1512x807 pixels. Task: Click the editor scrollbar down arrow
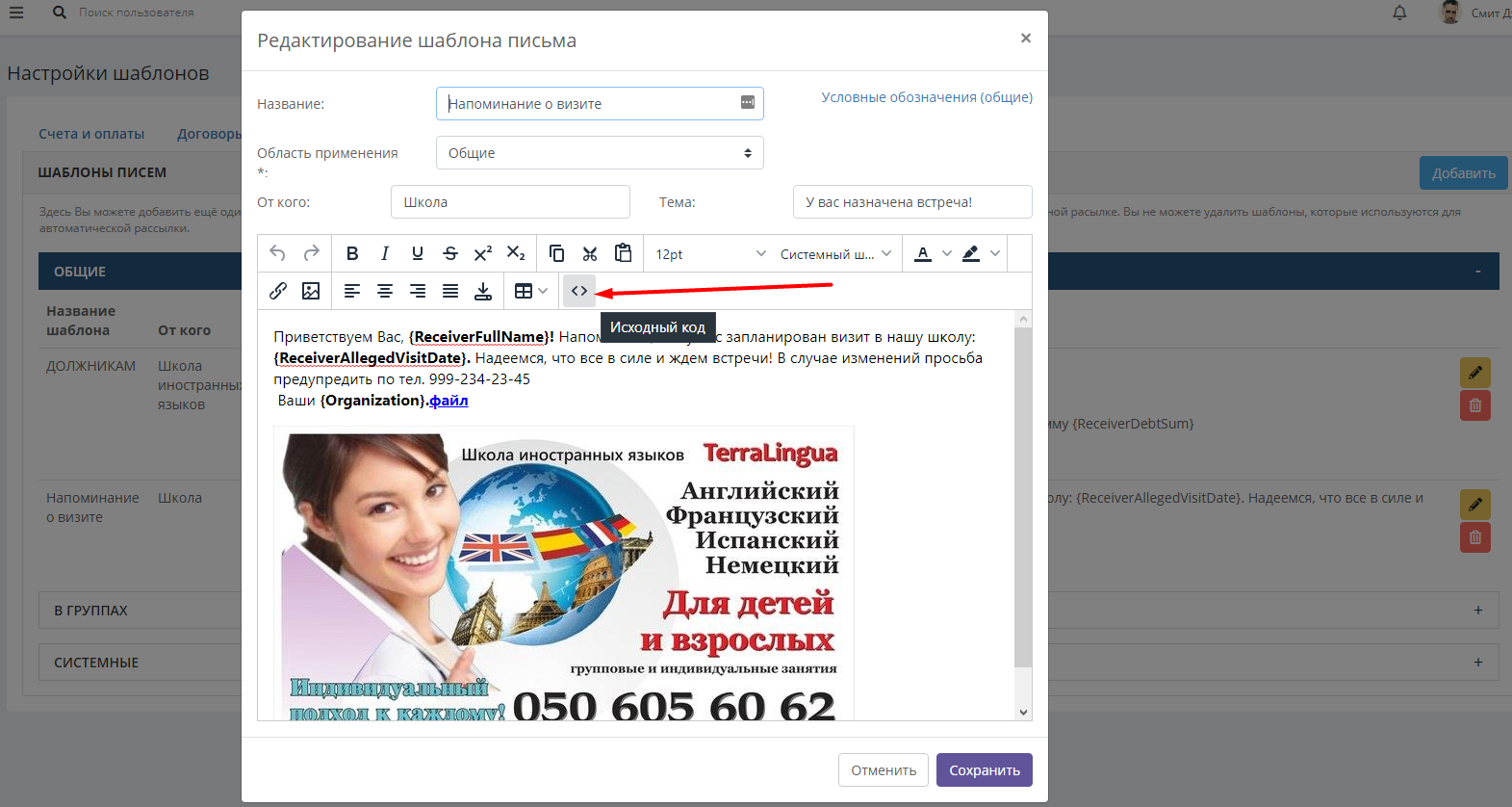pyautogui.click(x=1023, y=713)
